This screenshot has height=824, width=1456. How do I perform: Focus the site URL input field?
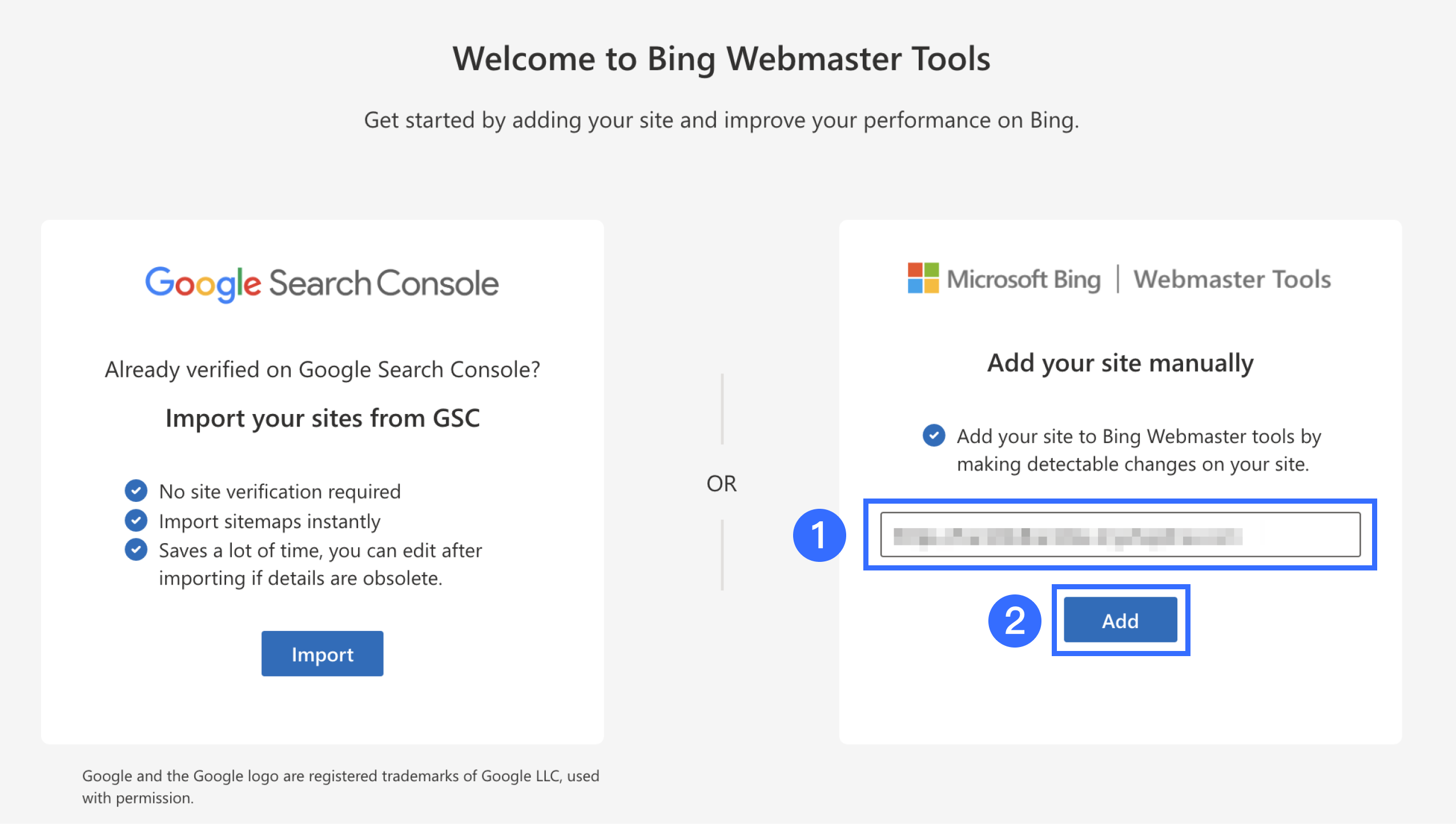(x=1120, y=534)
